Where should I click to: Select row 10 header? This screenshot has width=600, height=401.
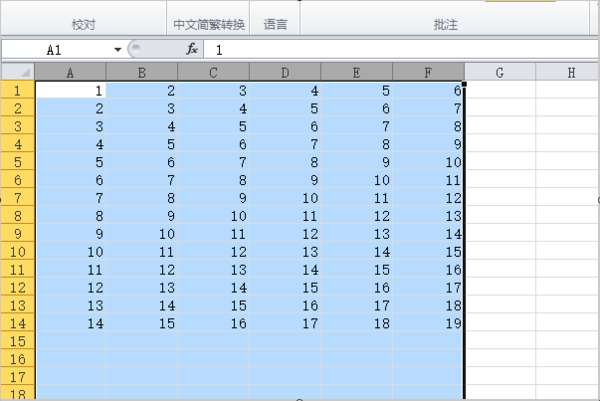tap(18, 252)
